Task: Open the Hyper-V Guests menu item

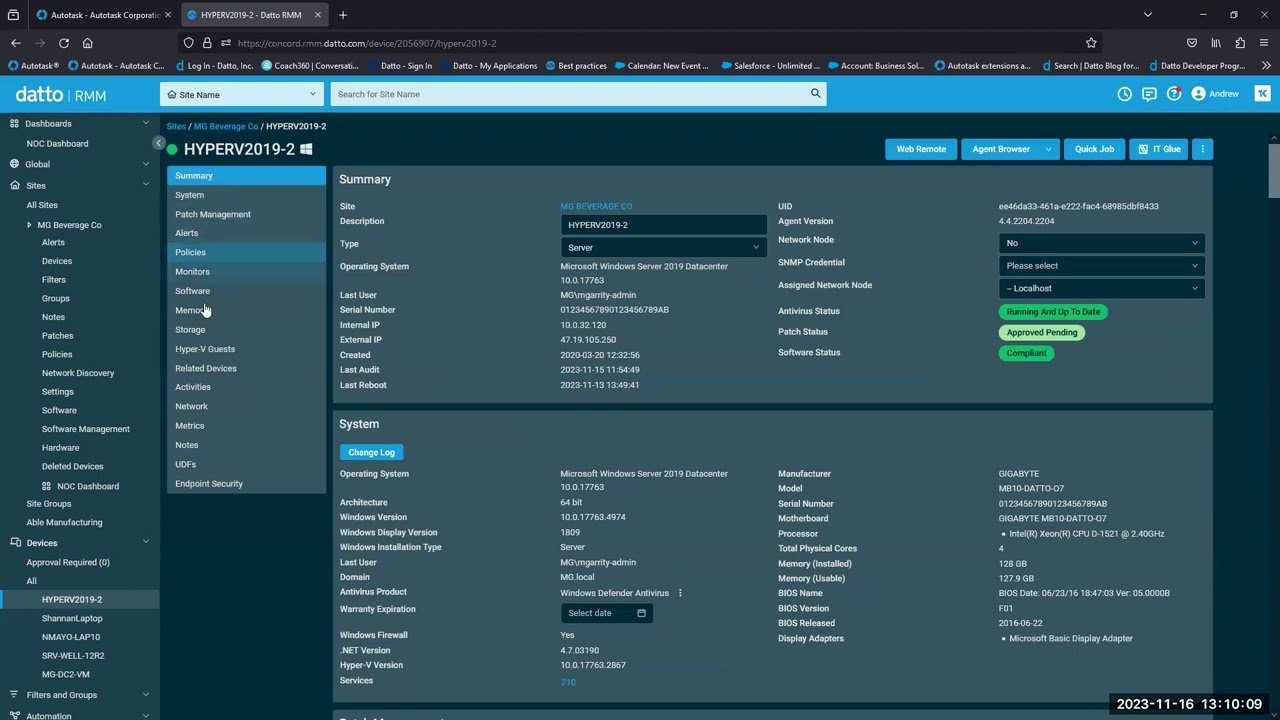Action: tap(246, 349)
